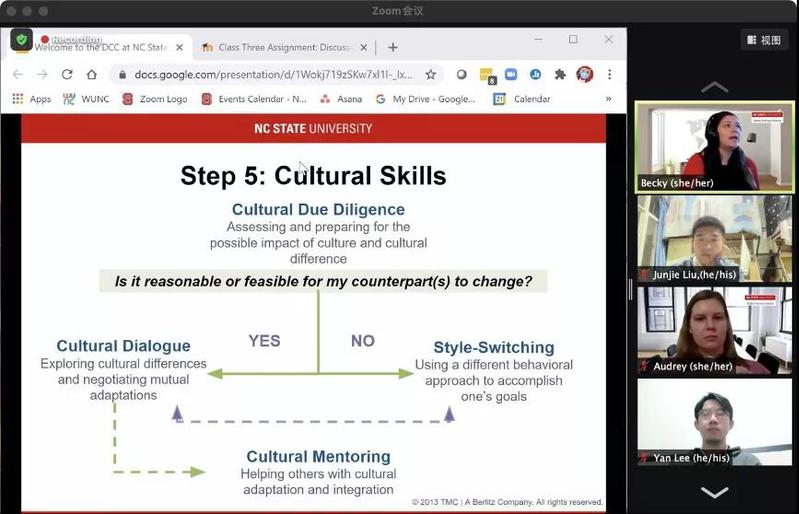
Task: Go to the browser home page icon
Action: pos(92,74)
